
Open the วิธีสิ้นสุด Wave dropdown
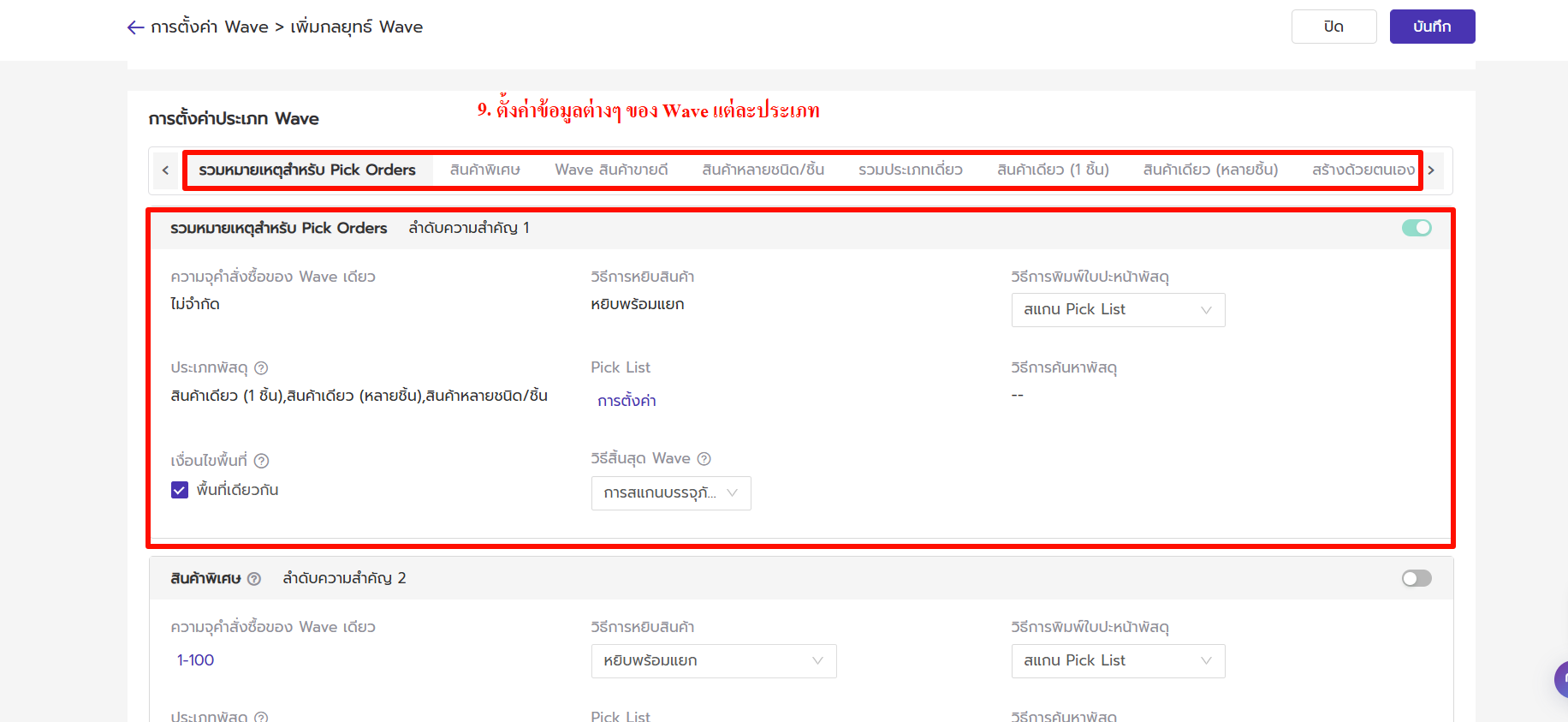(x=670, y=493)
